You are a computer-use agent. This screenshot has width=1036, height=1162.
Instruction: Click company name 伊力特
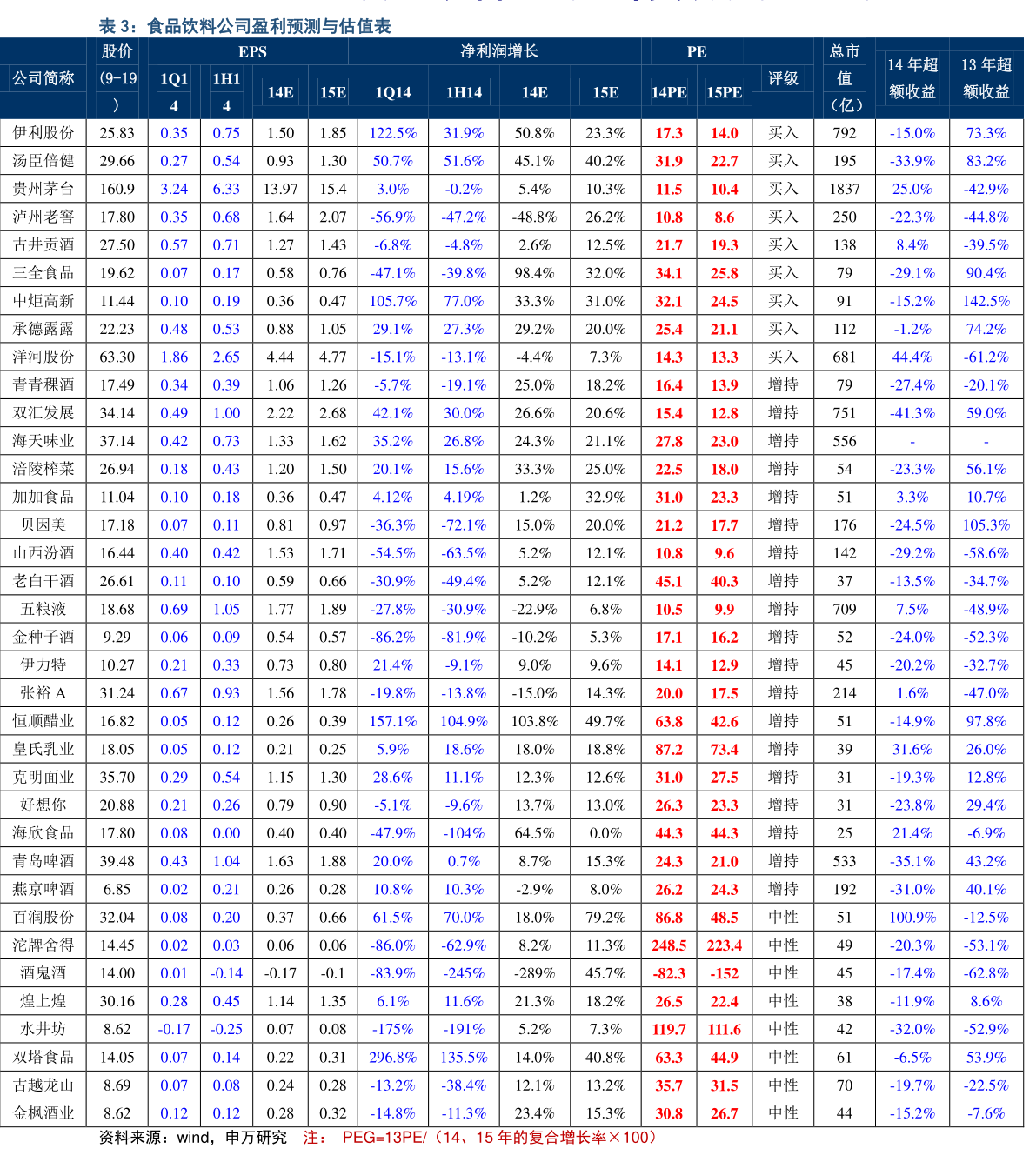[43, 665]
